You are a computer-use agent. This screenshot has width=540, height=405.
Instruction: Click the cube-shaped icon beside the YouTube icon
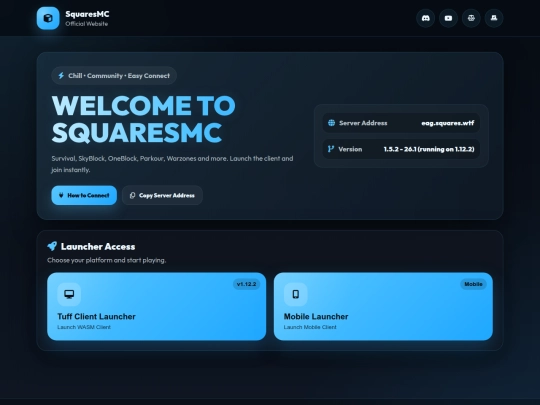[471, 18]
